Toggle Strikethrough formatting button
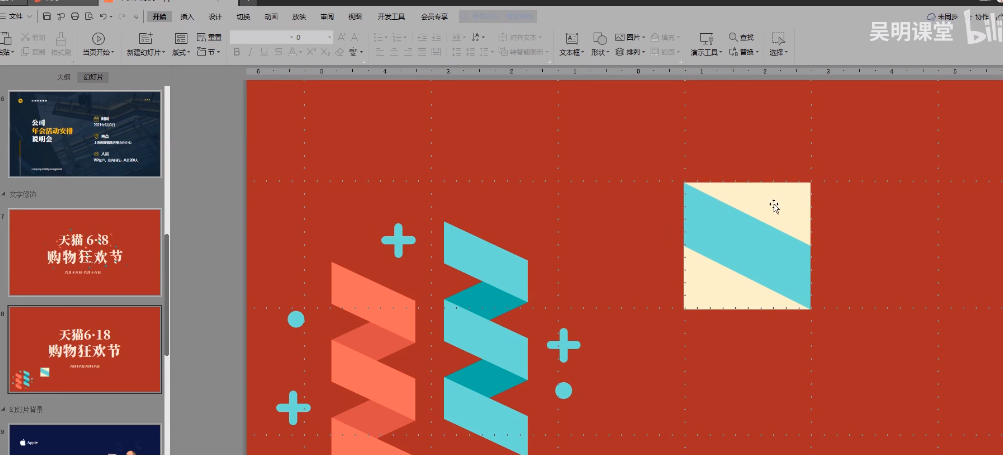The image size is (1003, 455). [x=278, y=52]
